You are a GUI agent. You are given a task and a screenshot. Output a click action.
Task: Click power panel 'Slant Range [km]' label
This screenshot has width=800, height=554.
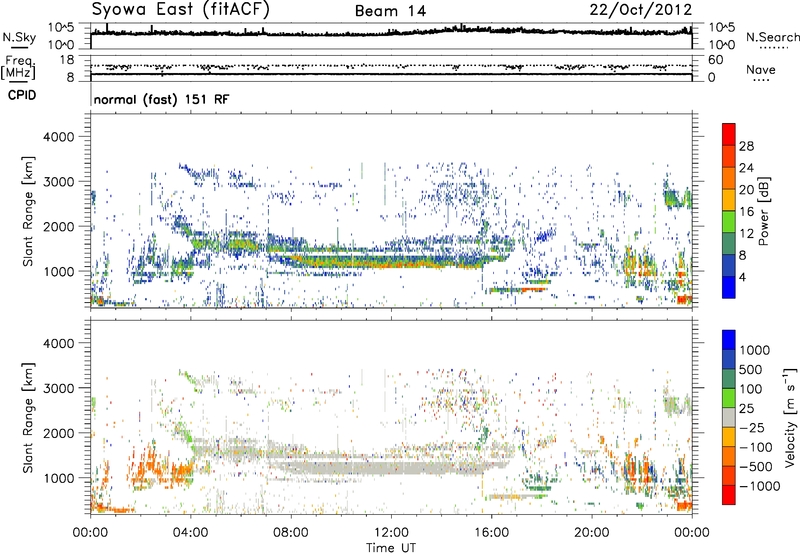[x=28, y=211]
